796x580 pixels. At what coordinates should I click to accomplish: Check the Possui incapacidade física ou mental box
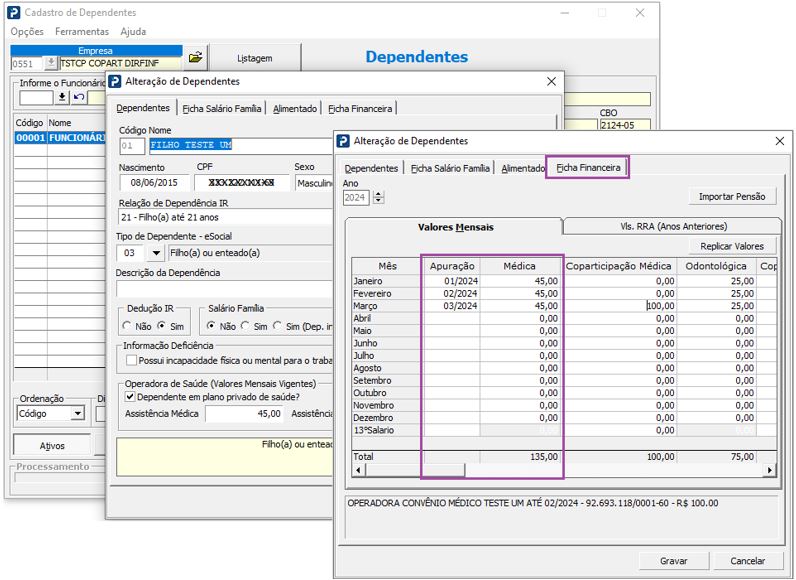point(131,360)
